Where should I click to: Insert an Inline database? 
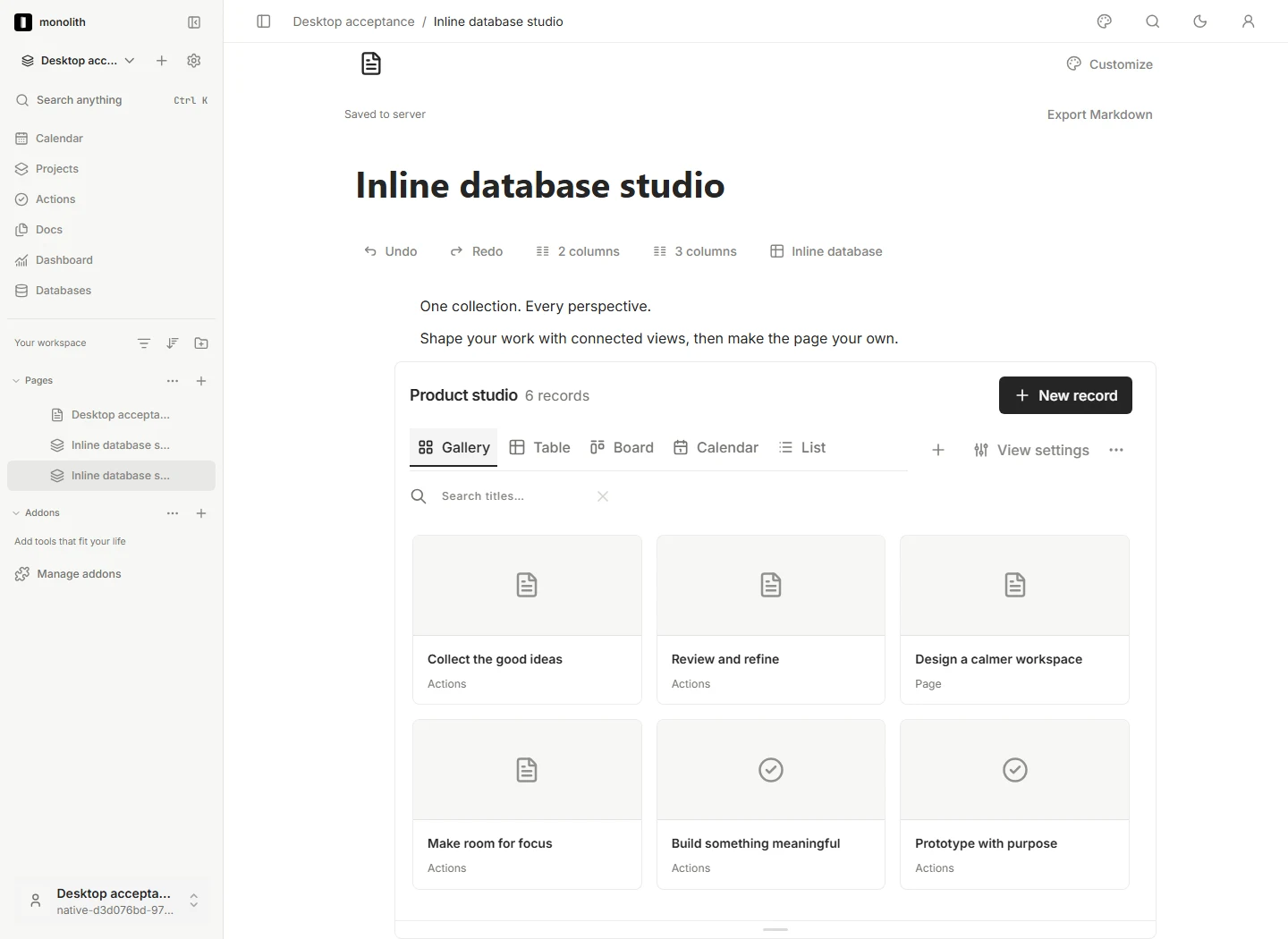click(826, 251)
